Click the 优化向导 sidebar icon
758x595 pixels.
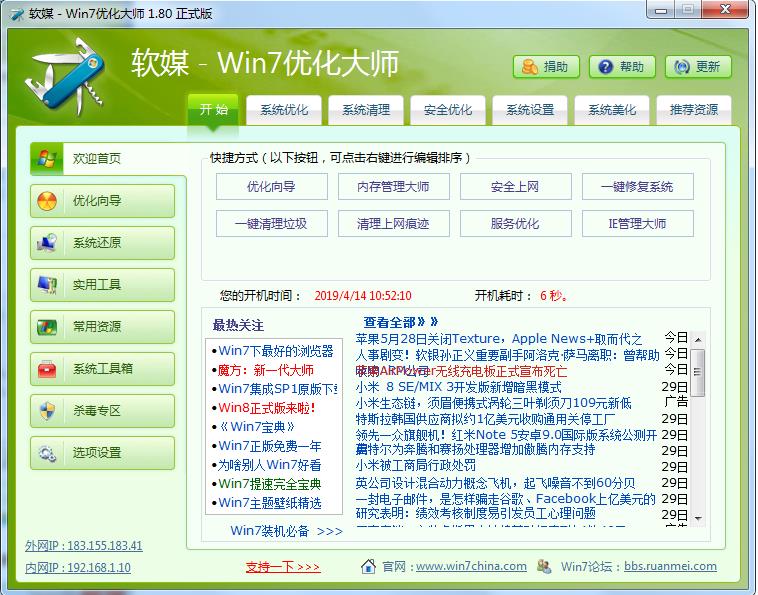[47, 201]
